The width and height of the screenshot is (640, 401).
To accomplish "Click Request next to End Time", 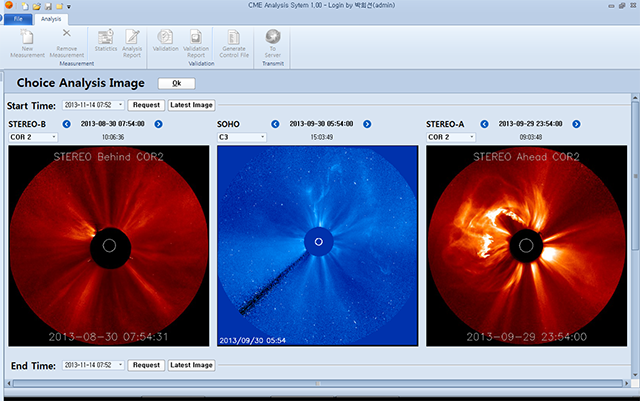I will coord(146,365).
